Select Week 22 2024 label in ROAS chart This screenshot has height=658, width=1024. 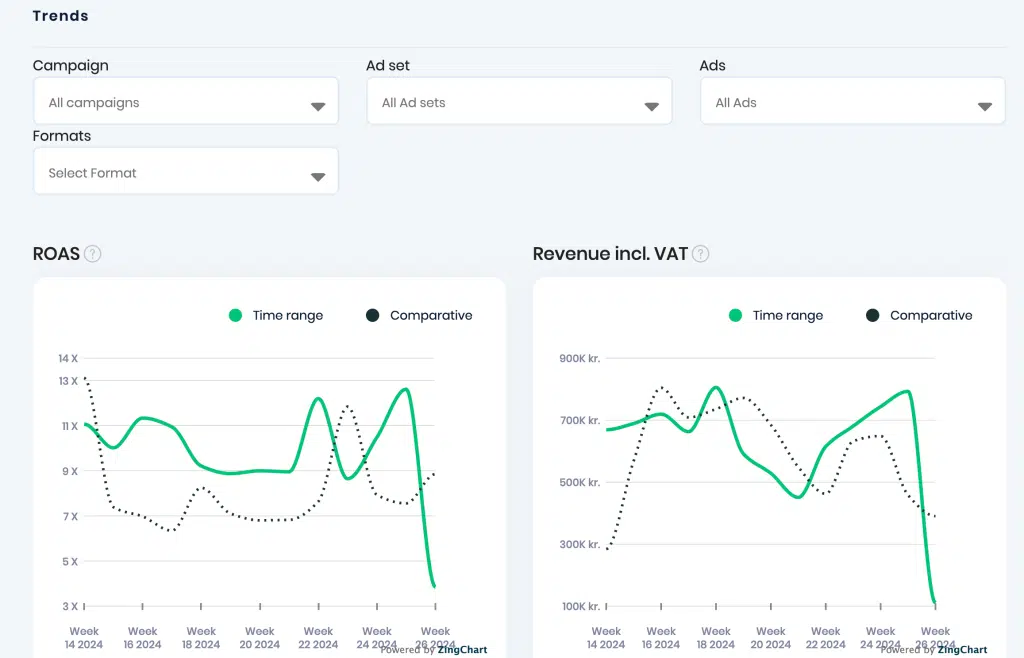(318, 638)
